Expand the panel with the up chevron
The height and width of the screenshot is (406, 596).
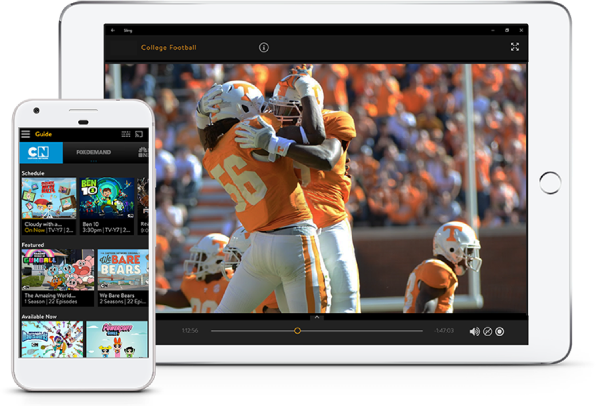click(x=317, y=317)
